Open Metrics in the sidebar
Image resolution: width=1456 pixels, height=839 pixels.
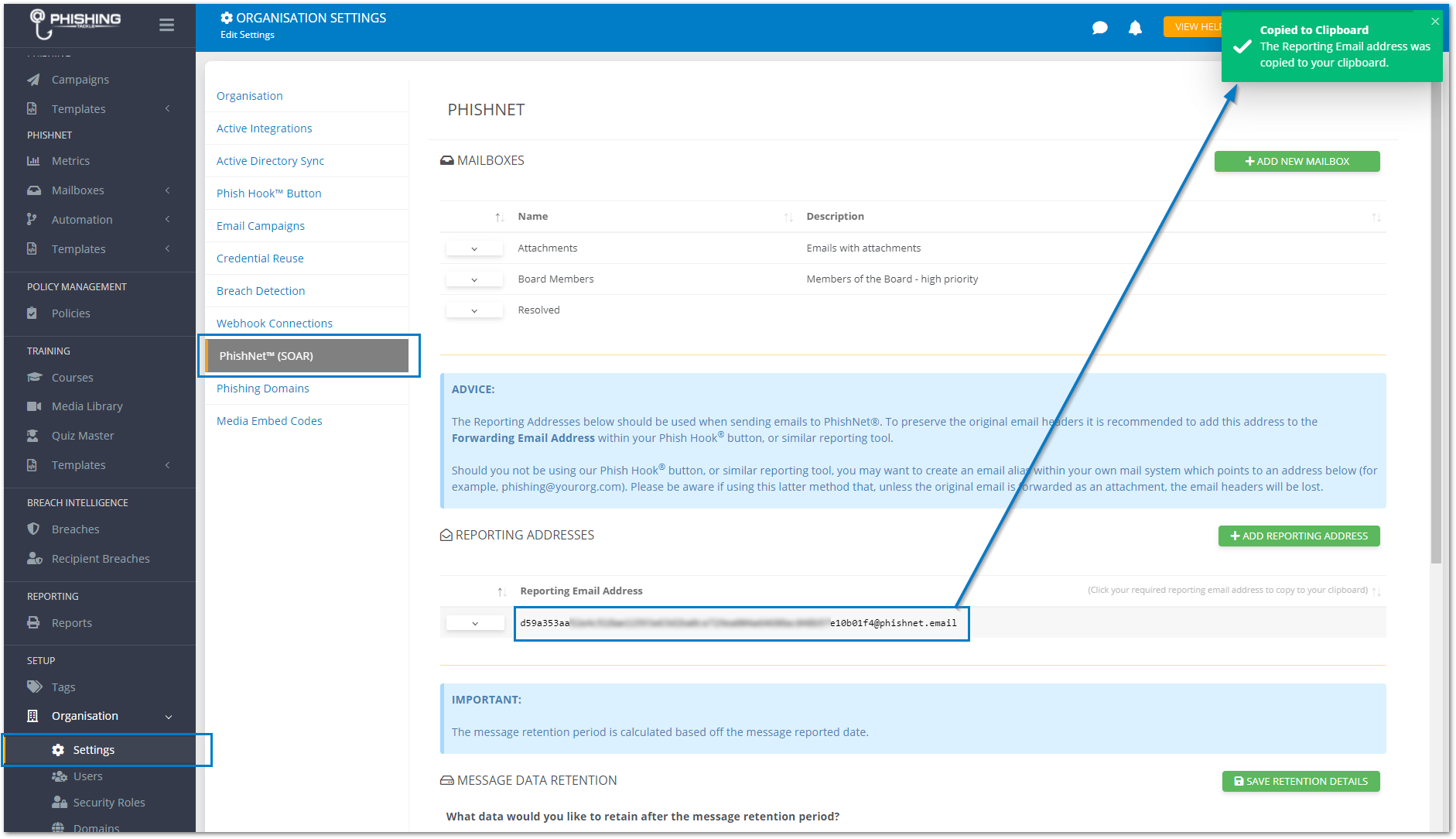[x=70, y=161]
